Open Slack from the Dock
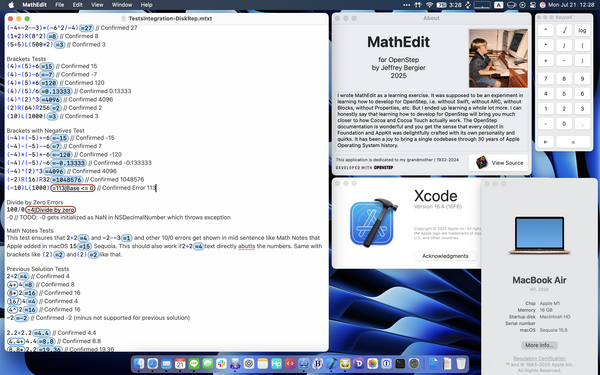600x375 pixels. point(222,363)
